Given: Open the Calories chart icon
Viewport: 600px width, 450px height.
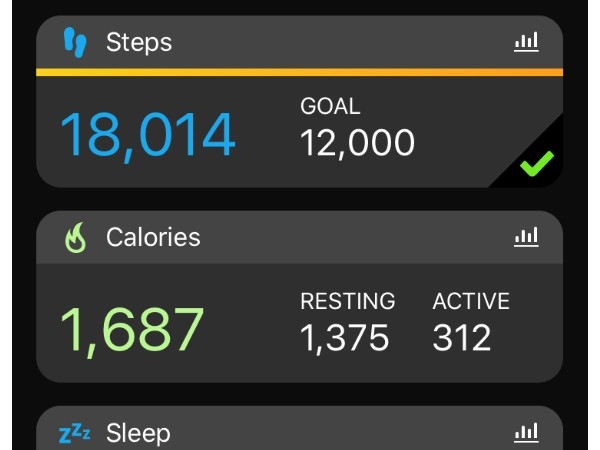Looking at the screenshot, I should point(526,237).
